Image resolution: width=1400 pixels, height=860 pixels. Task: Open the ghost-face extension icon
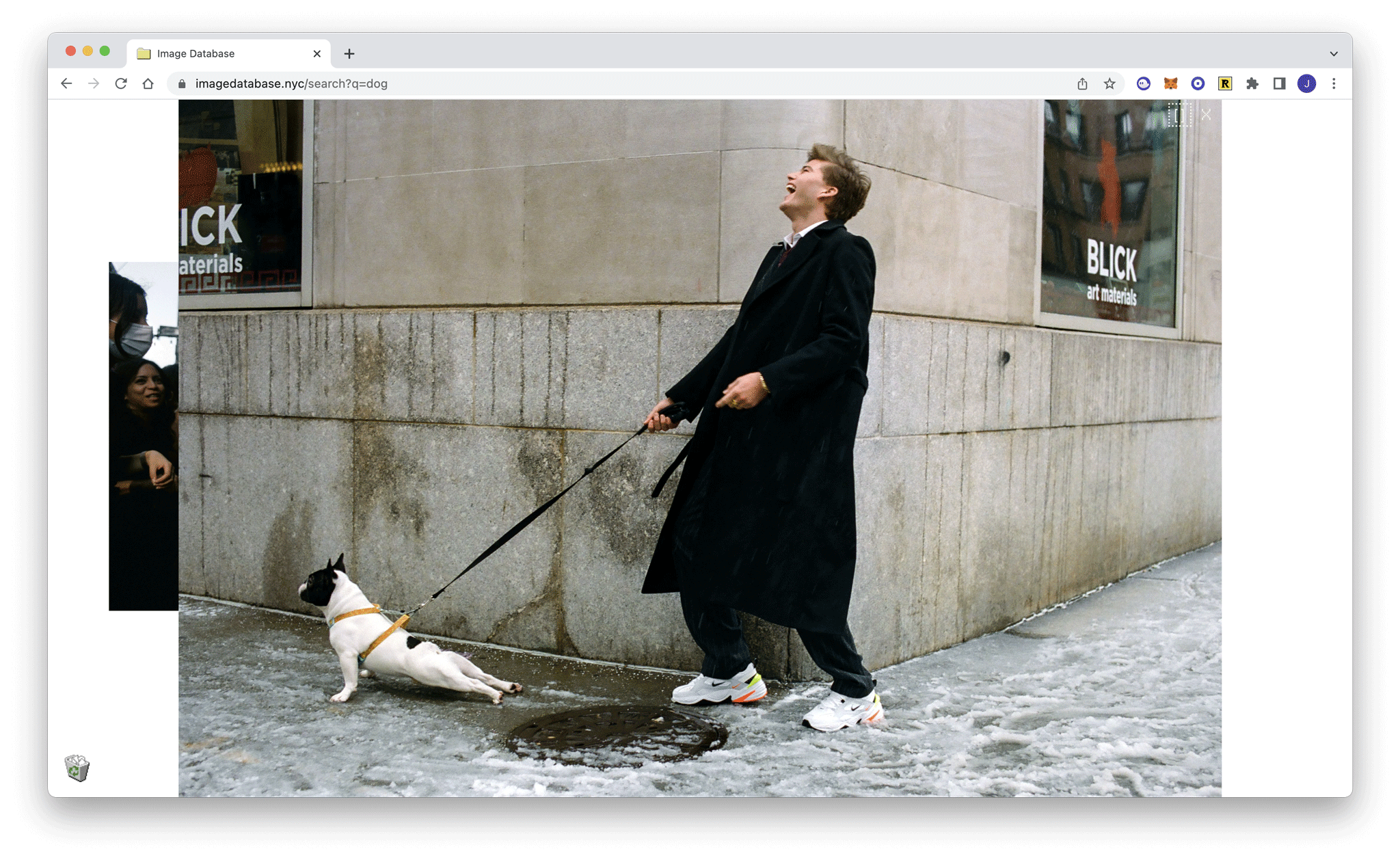tap(1143, 83)
